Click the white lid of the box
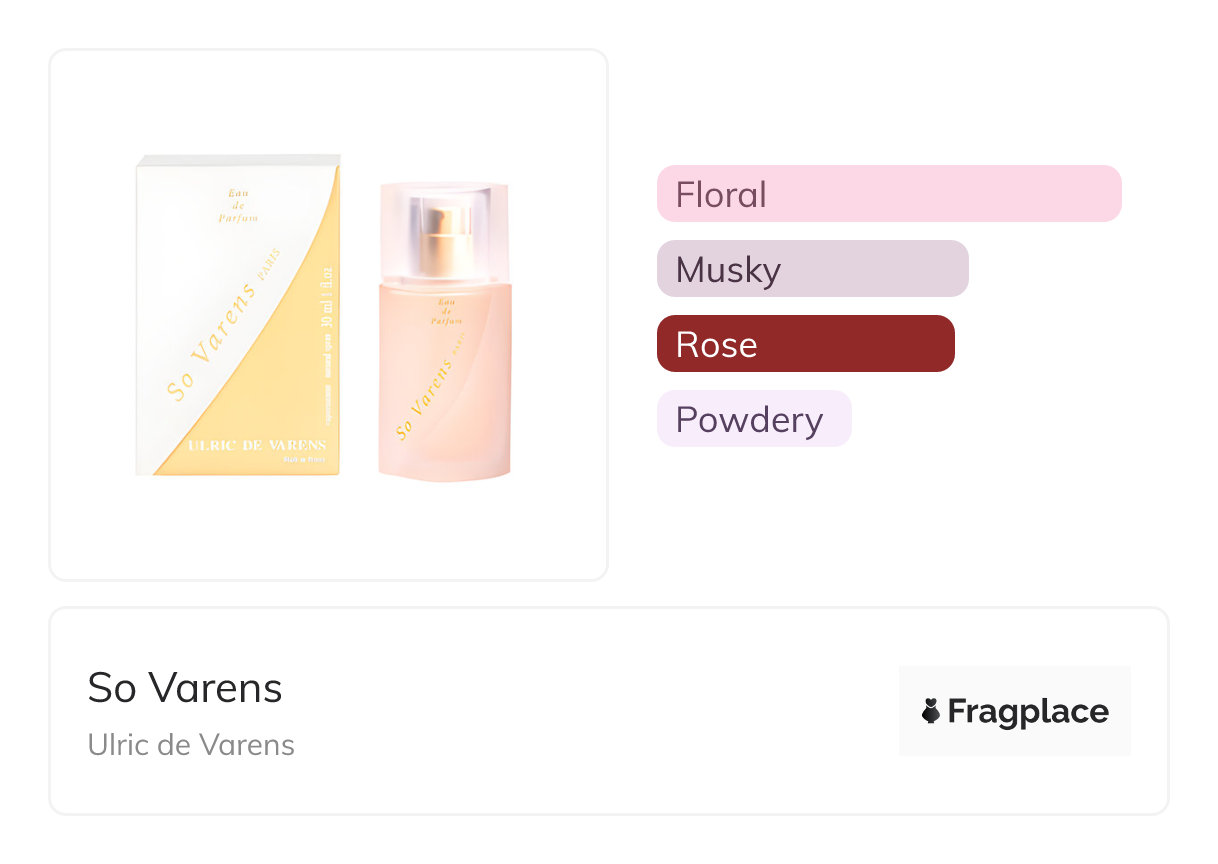Screen dimensions: 1218x864 238,160
